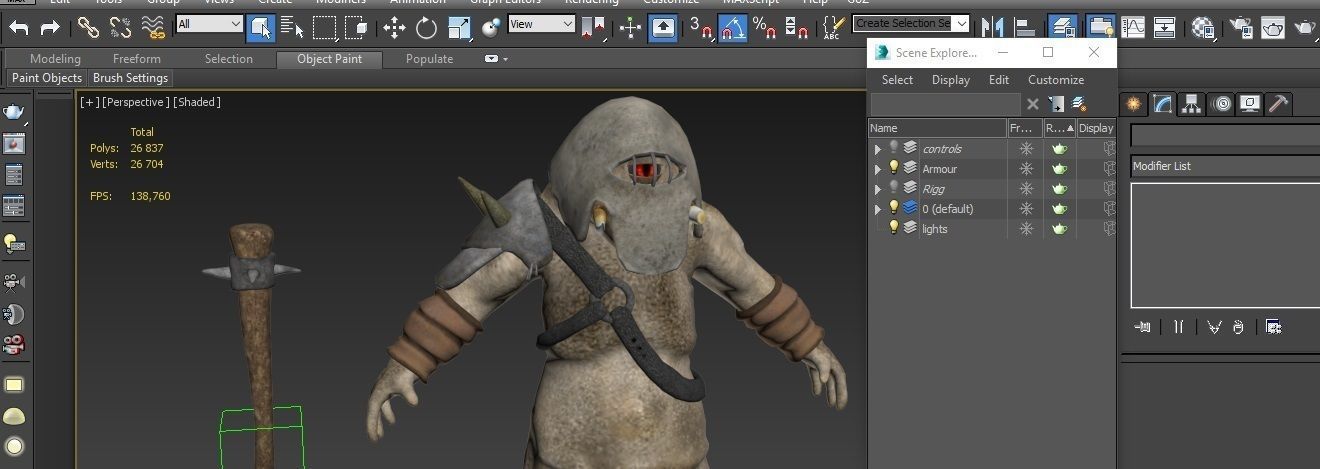
Task: Activate the Select and Link tool
Action: point(88,27)
